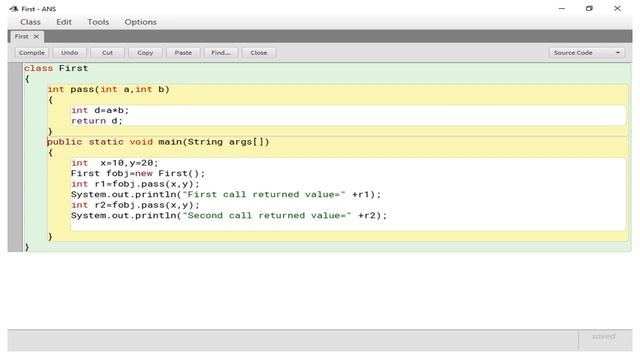
Task: Click the Paste button
Action: point(183,53)
